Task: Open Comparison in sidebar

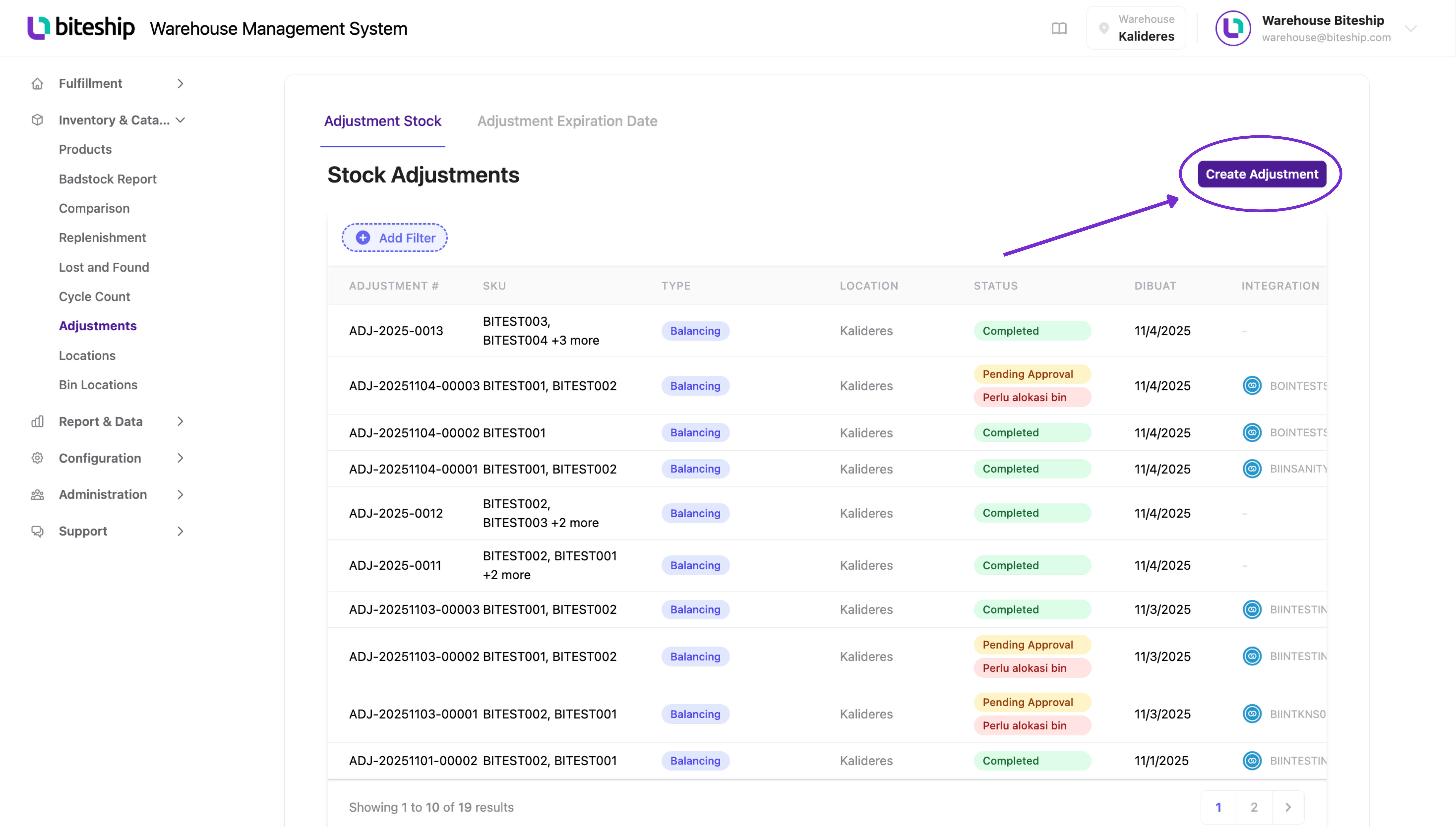Action: tap(94, 208)
